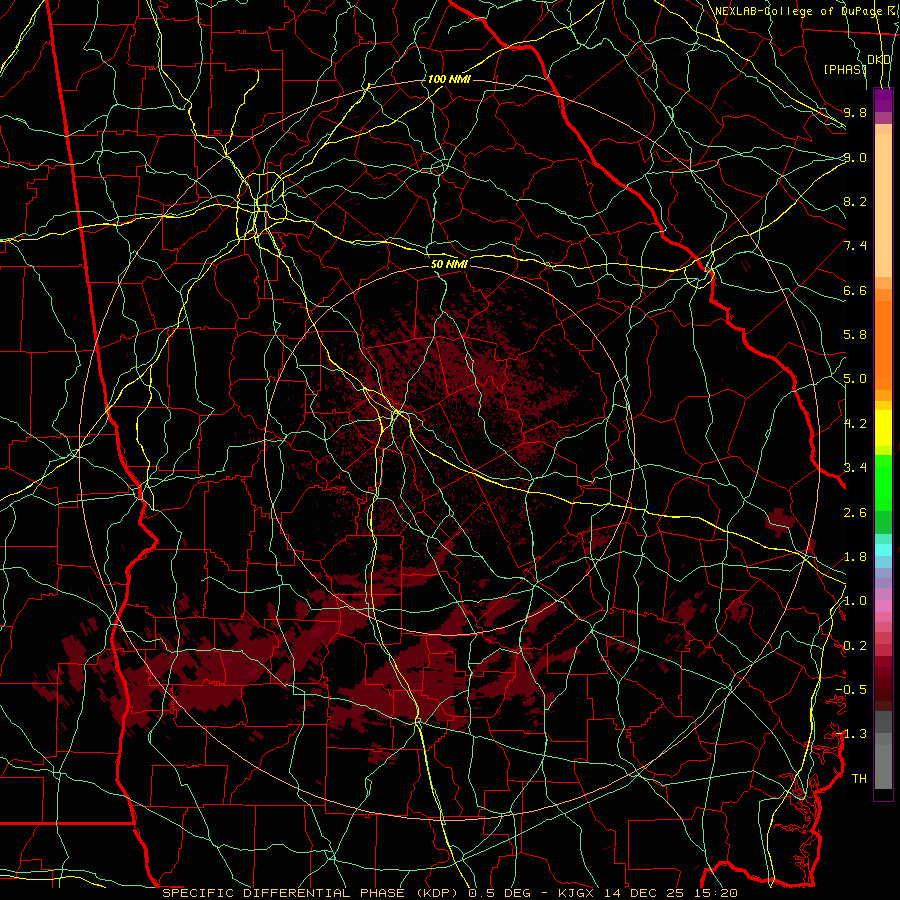The image size is (900, 900).
Task: Click the "14 DEC 25" date text
Action: (645, 893)
